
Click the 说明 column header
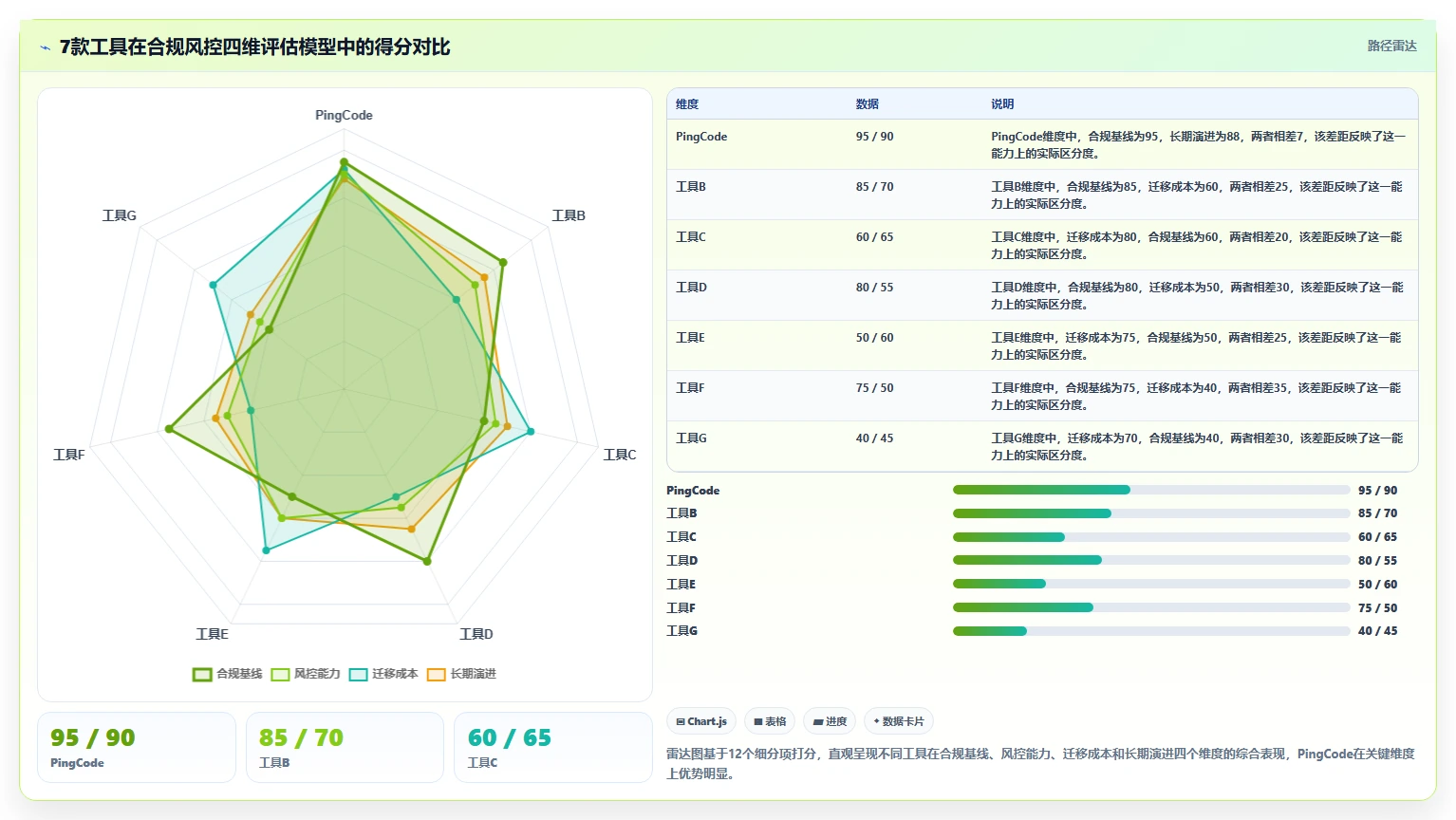[x=1002, y=104]
